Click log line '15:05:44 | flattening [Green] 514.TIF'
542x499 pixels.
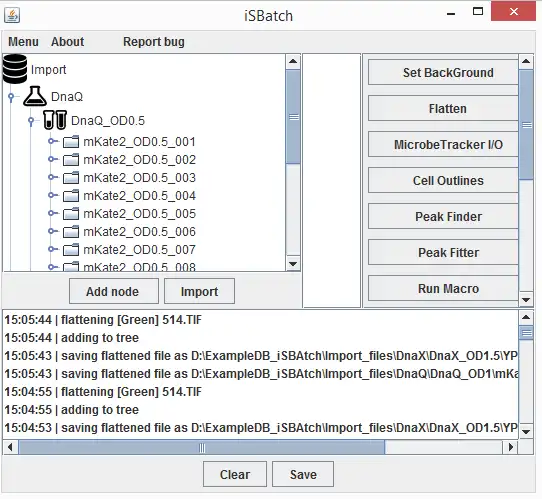click(103, 320)
